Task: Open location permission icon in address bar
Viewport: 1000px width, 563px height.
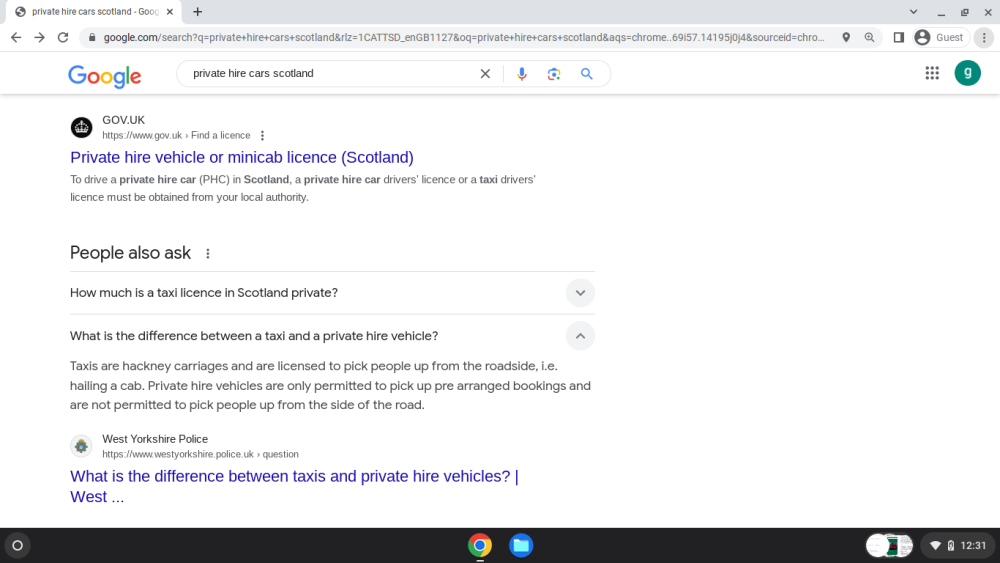Action: pyautogui.click(x=846, y=38)
